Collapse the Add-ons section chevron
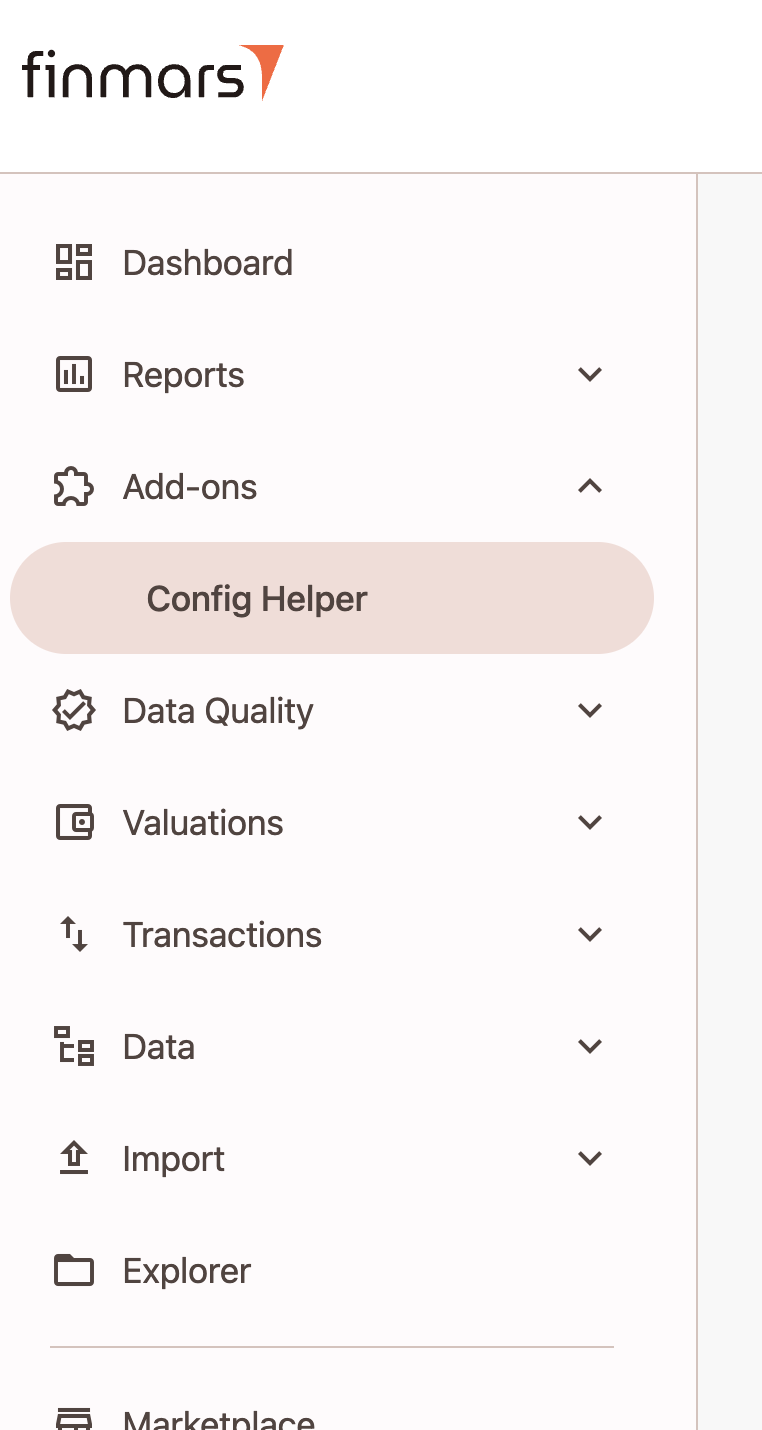The height and width of the screenshot is (1430, 762). (590, 487)
